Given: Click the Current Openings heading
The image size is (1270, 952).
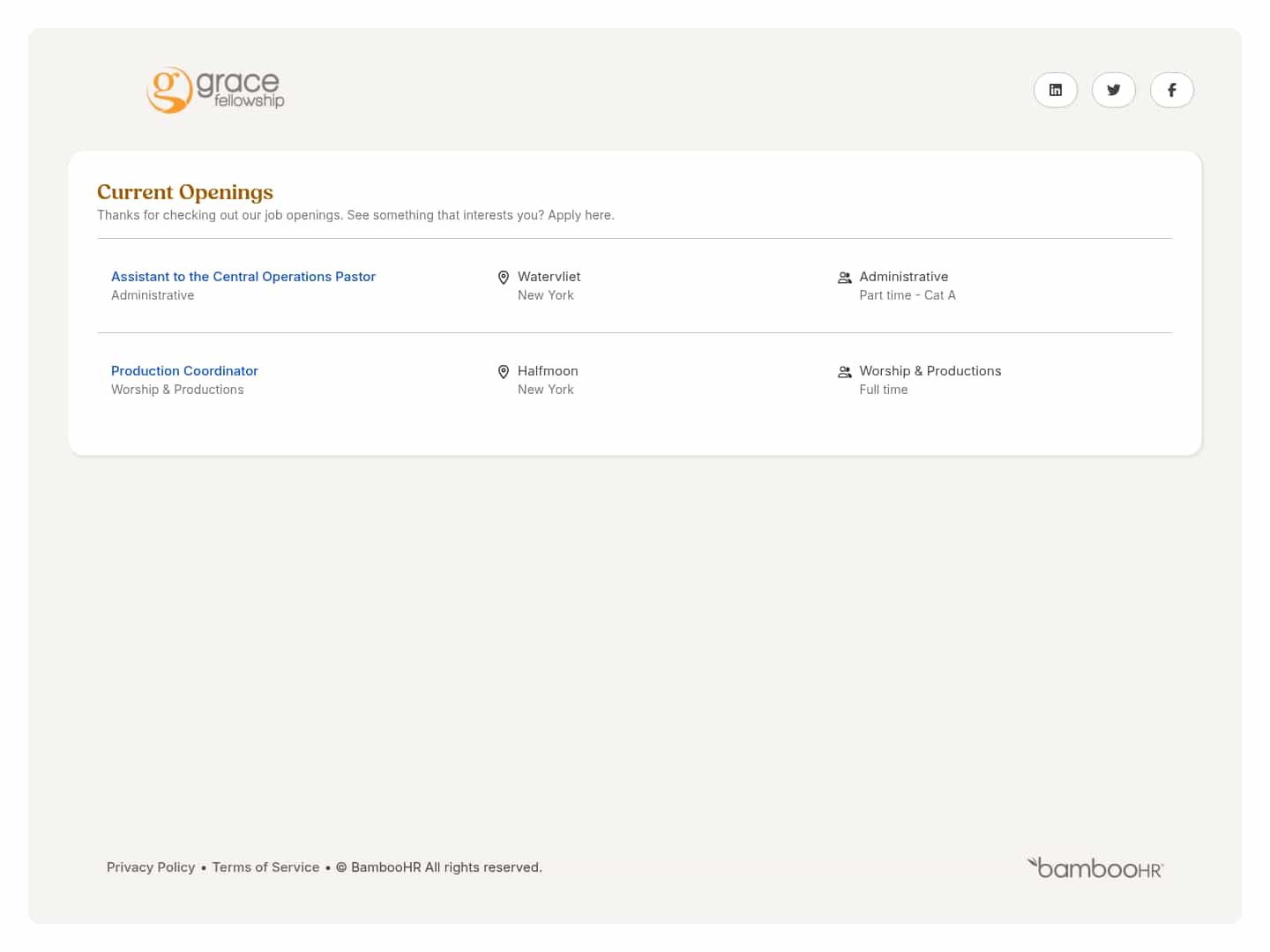Looking at the screenshot, I should [x=185, y=192].
